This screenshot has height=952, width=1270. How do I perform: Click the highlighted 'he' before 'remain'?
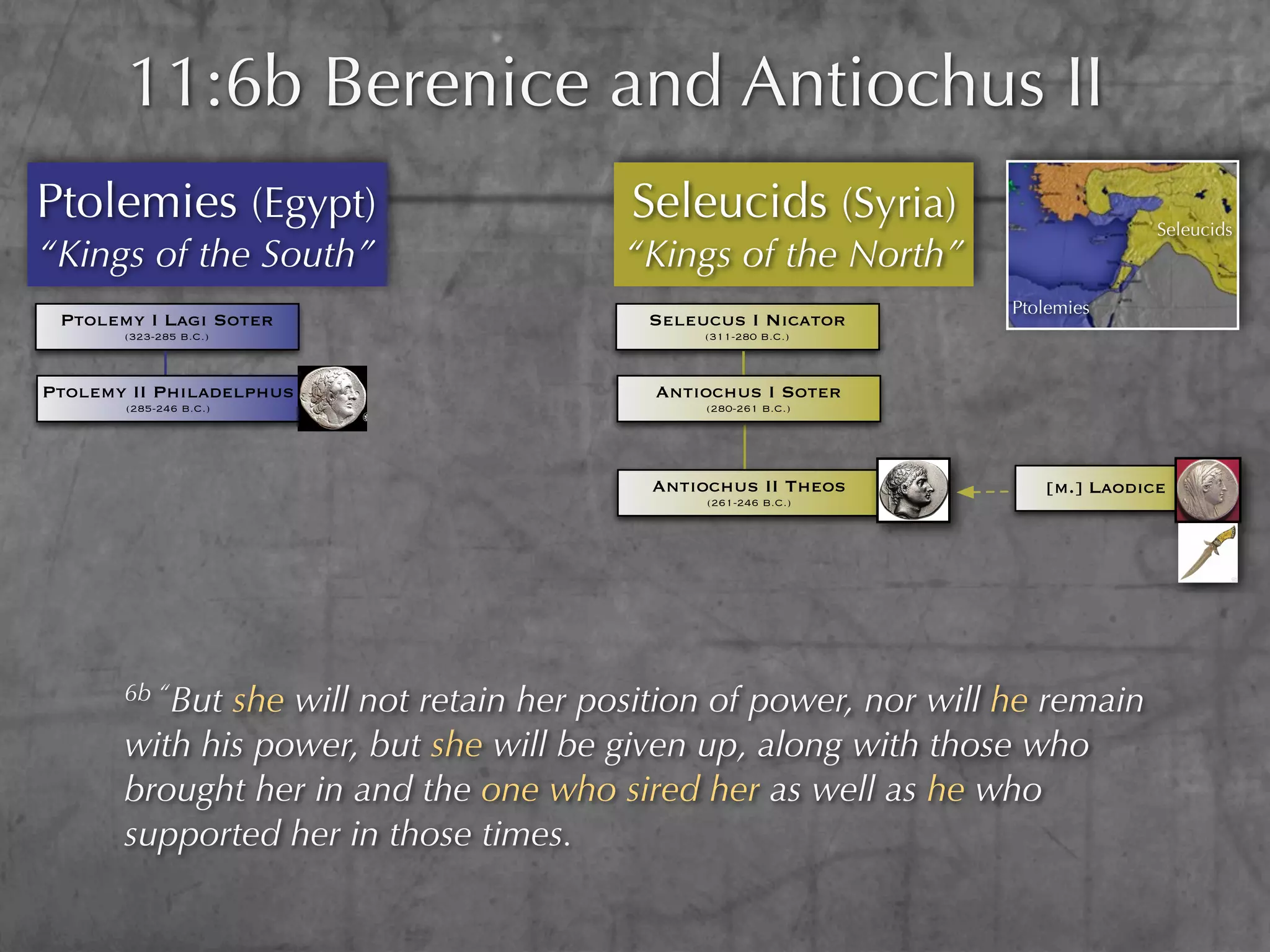pos(1009,700)
